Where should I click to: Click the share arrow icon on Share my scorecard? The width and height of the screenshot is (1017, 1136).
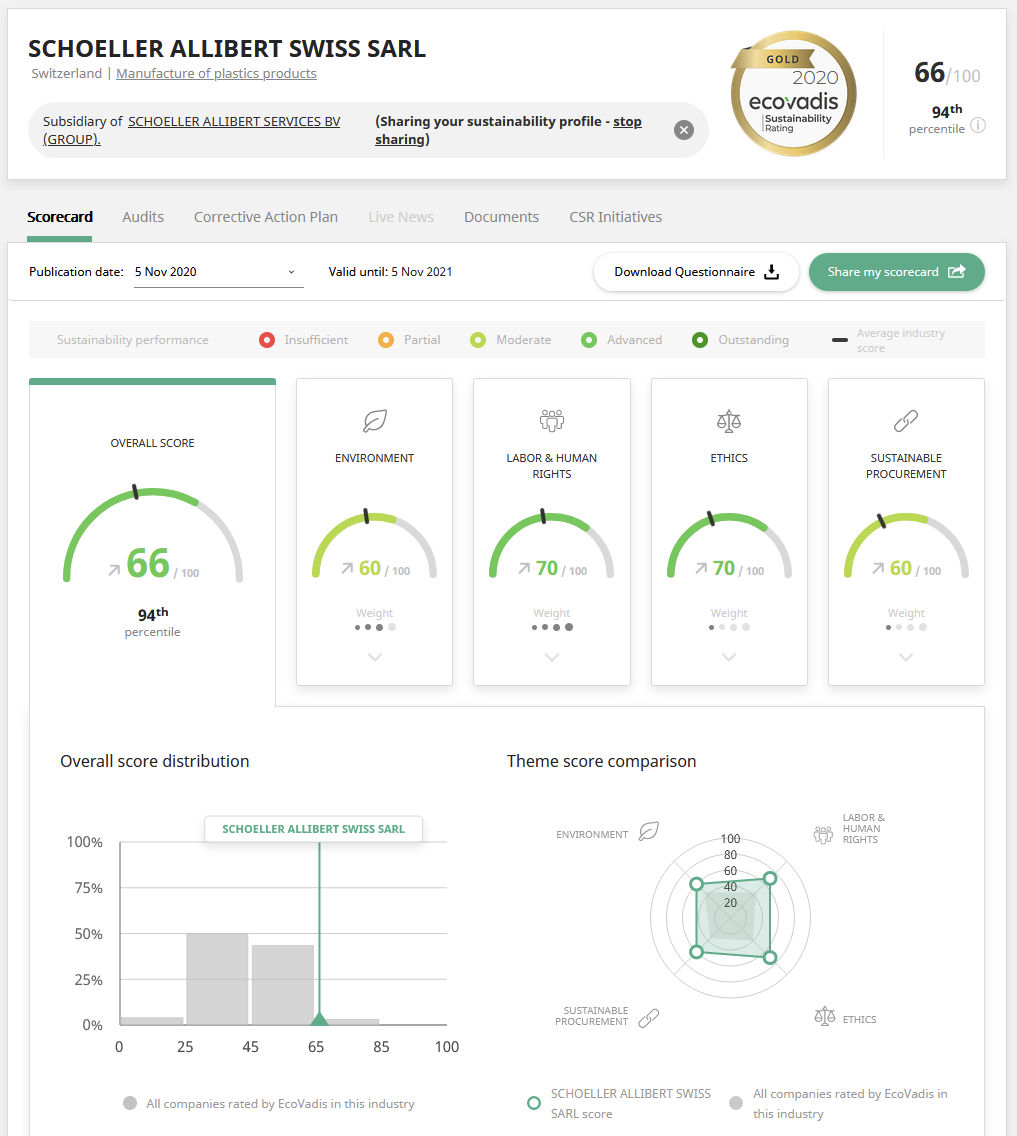pos(957,272)
